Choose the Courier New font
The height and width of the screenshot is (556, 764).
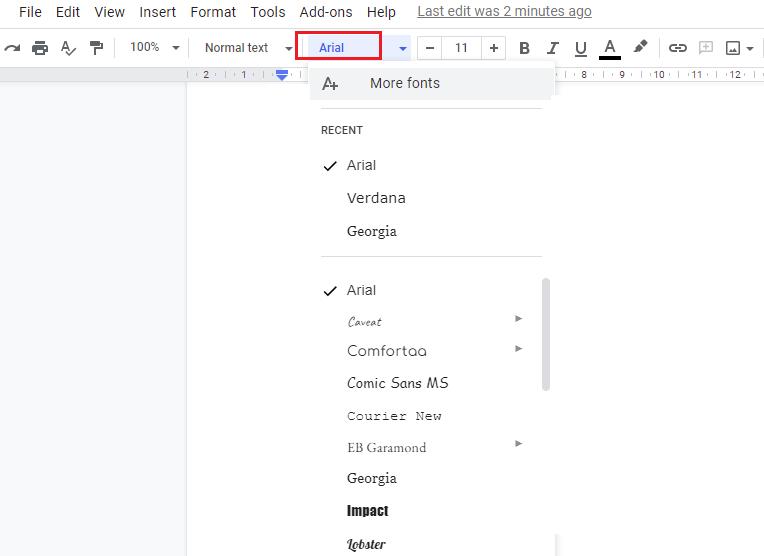[x=394, y=416]
